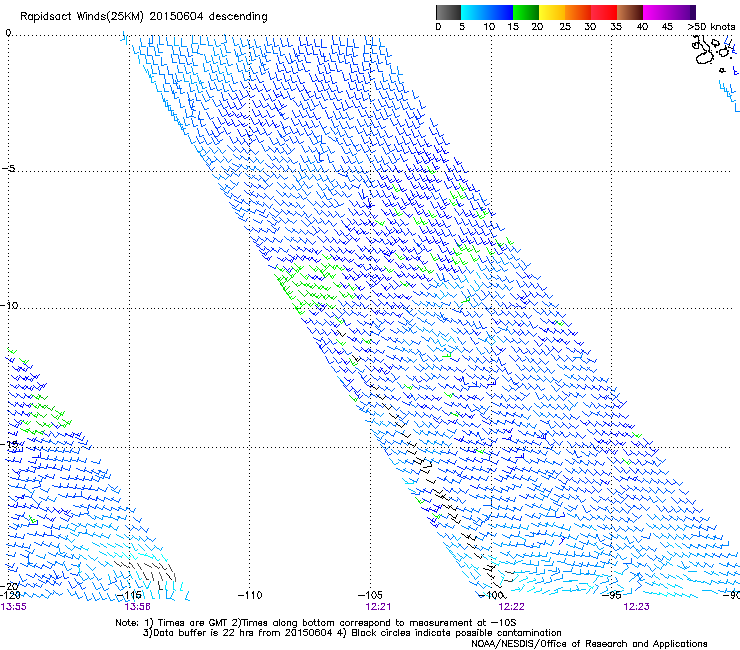Viewport: 740px width, 650px height.
Task: Select the '-105' longitude axis label
Action: click(x=370, y=595)
